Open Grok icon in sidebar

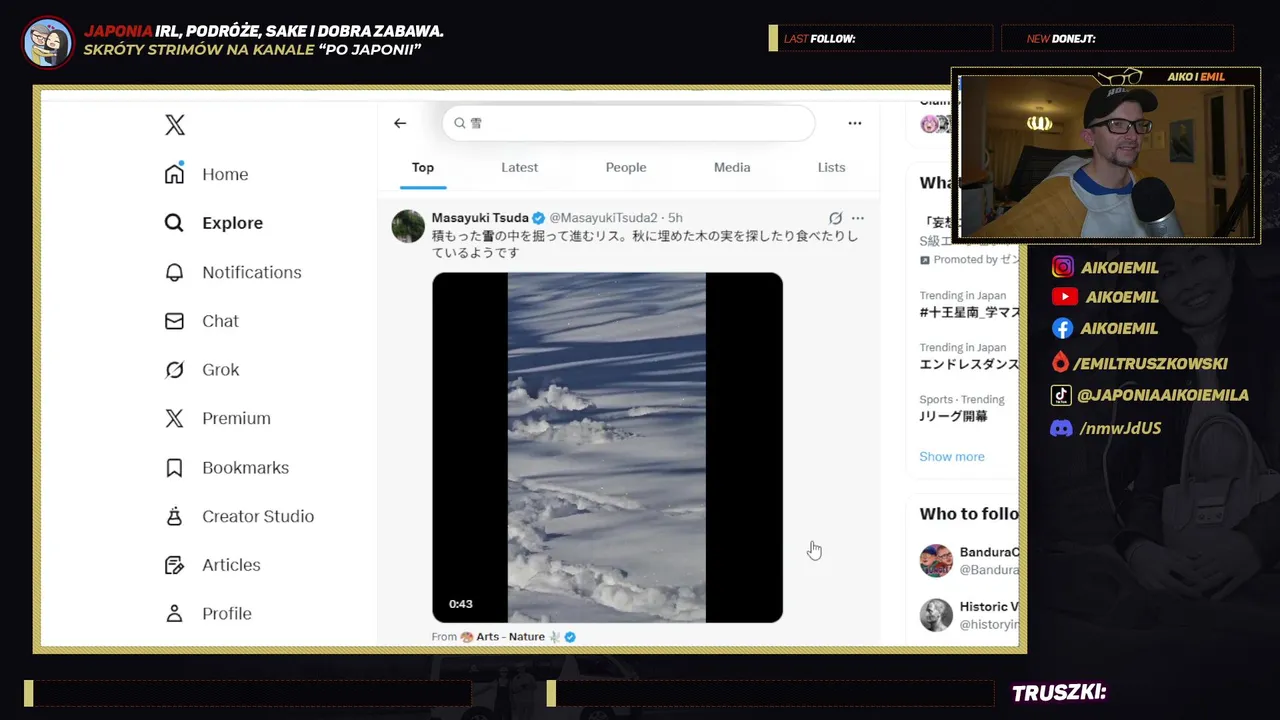tap(174, 370)
